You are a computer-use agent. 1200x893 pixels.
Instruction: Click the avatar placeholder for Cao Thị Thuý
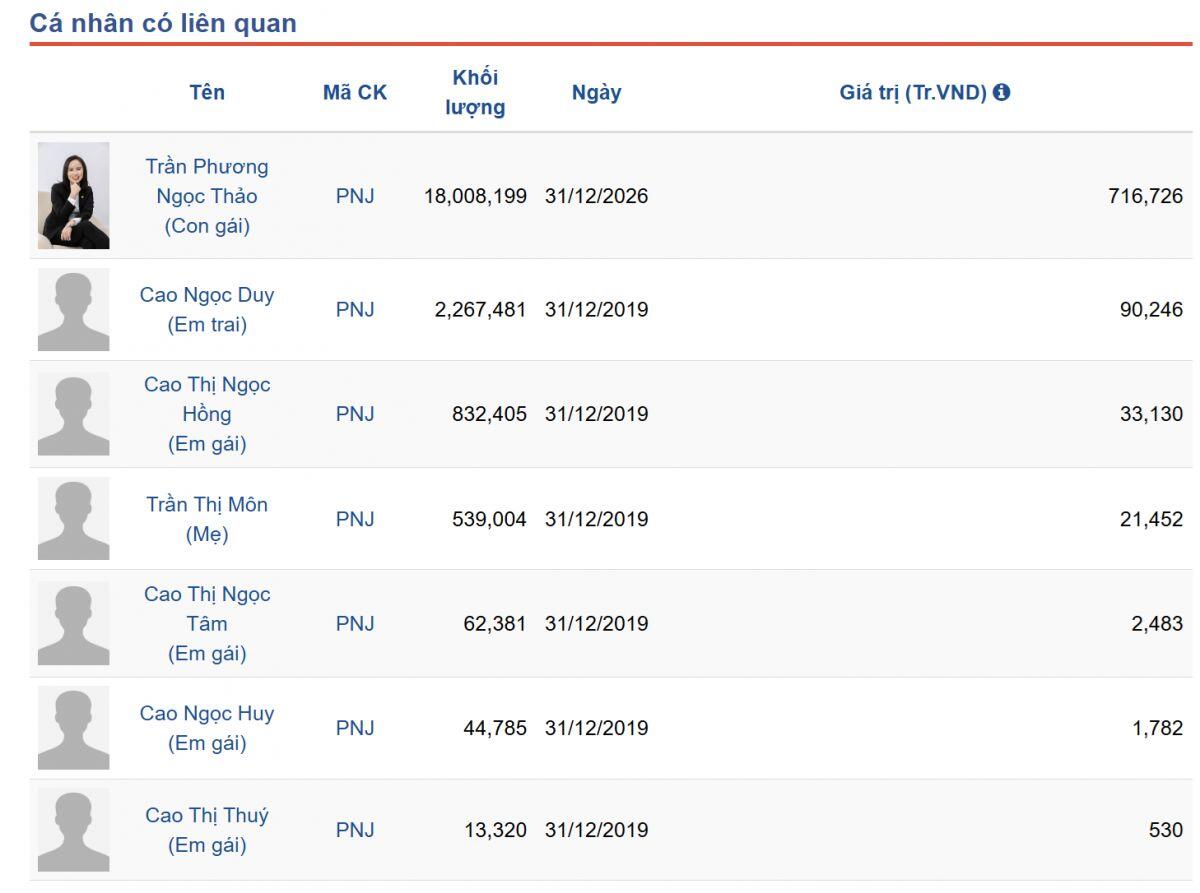coord(74,829)
